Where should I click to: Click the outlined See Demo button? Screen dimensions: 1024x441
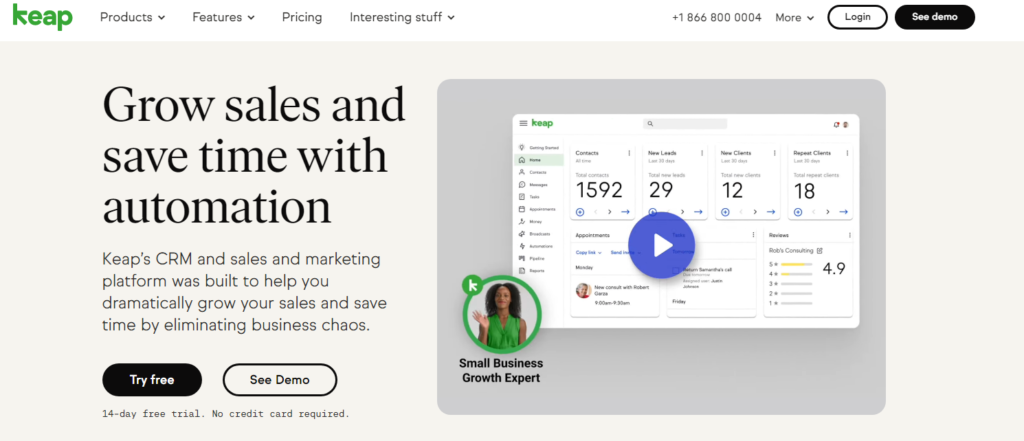point(280,380)
